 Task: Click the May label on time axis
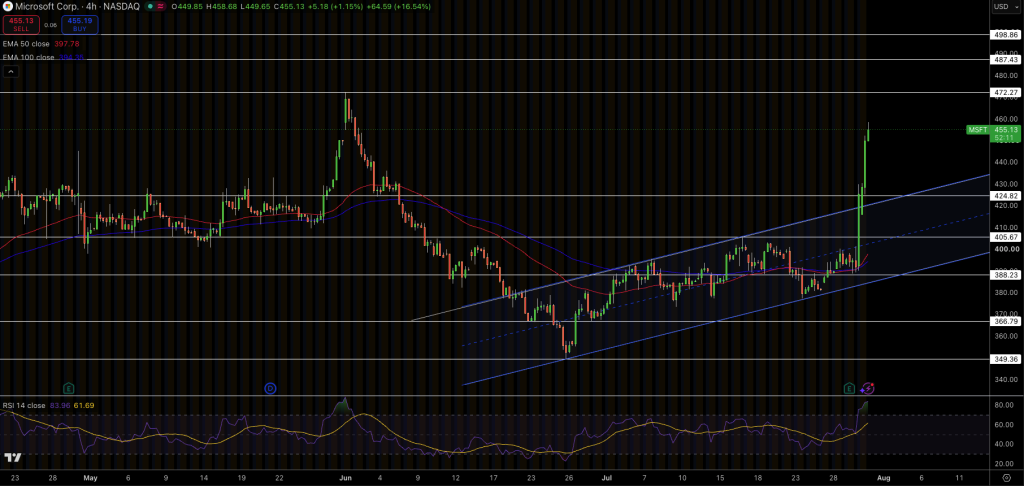coord(90,478)
